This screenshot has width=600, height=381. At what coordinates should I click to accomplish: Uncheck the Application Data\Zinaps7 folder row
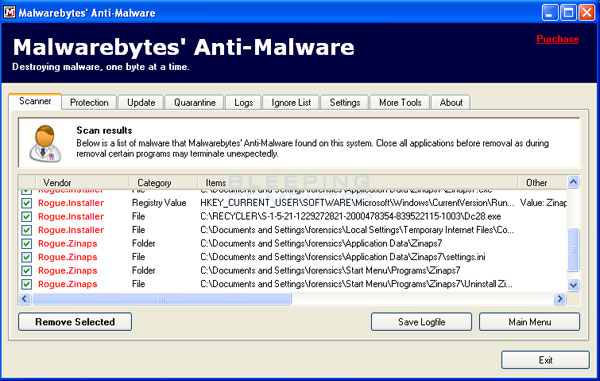[x=26, y=244]
